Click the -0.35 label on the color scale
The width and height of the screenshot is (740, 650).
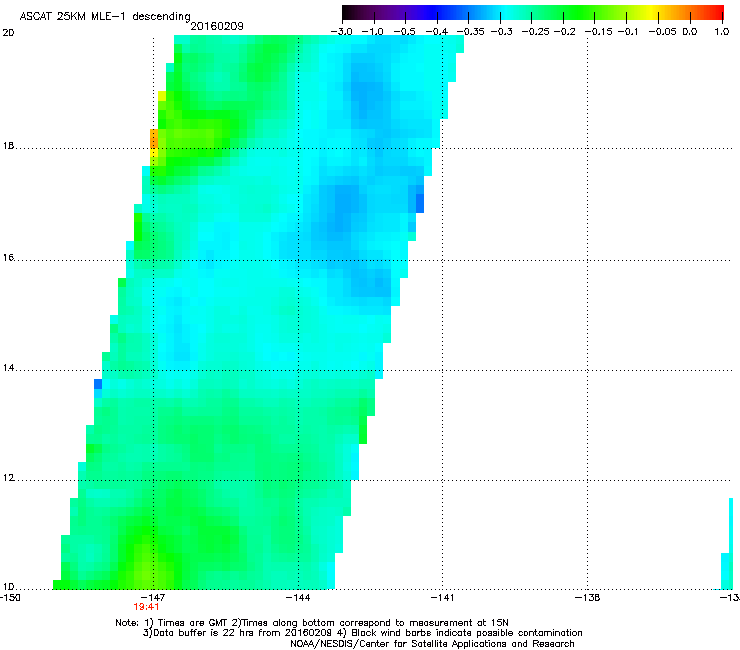point(471,32)
